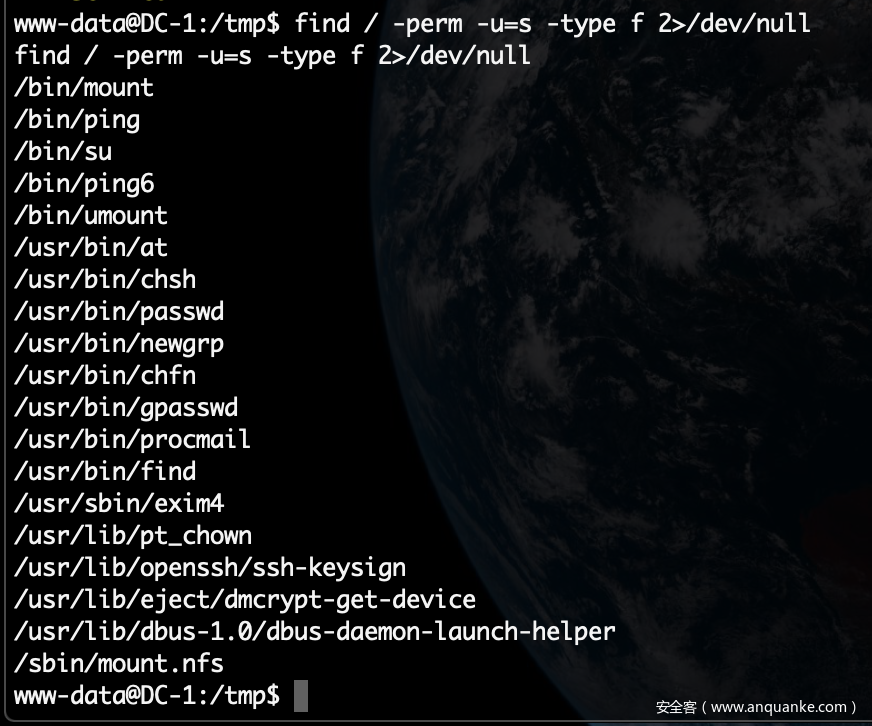Image resolution: width=872 pixels, height=726 pixels.
Task: Click the terminal cursor at the last prompt
Action: click(x=301, y=696)
